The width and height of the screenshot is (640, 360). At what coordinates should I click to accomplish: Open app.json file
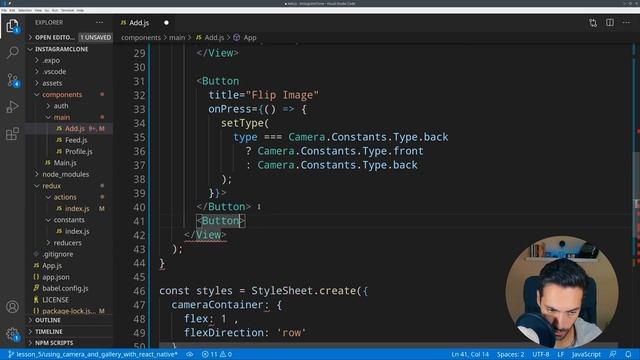coord(70,277)
